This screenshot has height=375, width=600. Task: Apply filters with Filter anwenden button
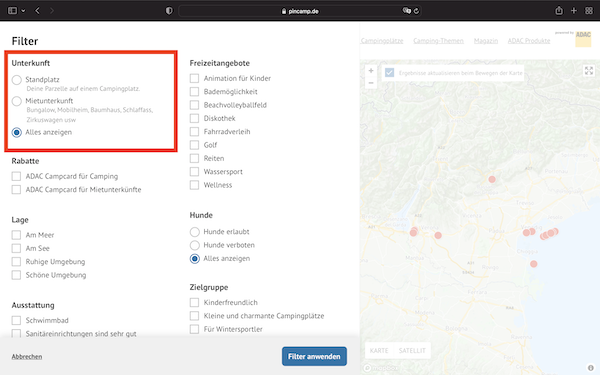click(314, 356)
